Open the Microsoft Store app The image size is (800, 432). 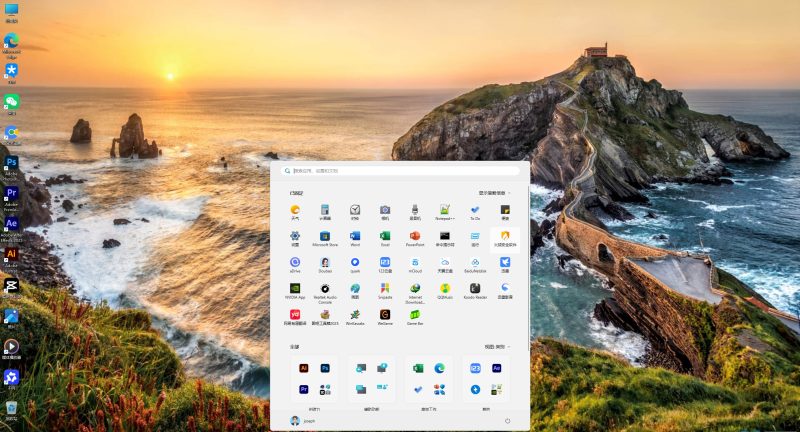point(325,236)
